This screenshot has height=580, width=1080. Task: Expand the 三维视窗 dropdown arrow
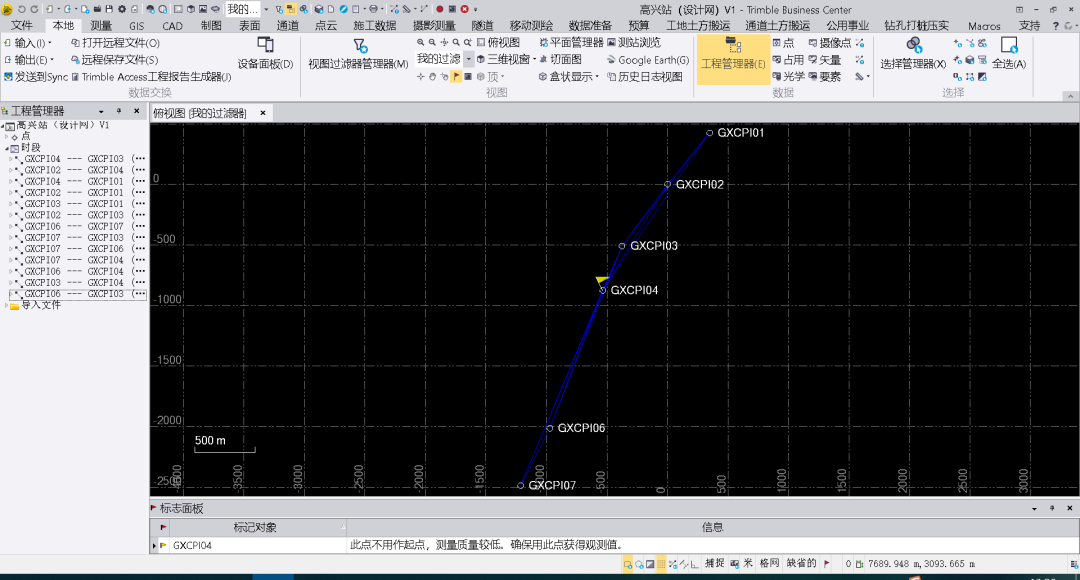(532, 58)
